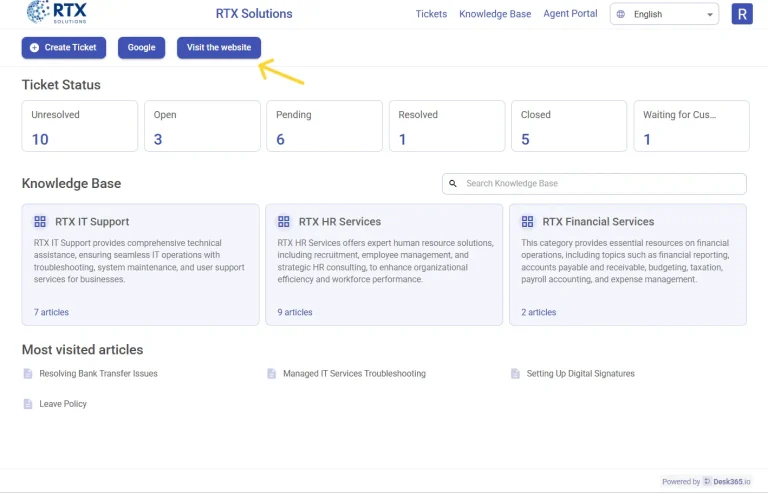
Task: Go to Knowledge Base in top navigation
Action: click(x=495, y=14)
